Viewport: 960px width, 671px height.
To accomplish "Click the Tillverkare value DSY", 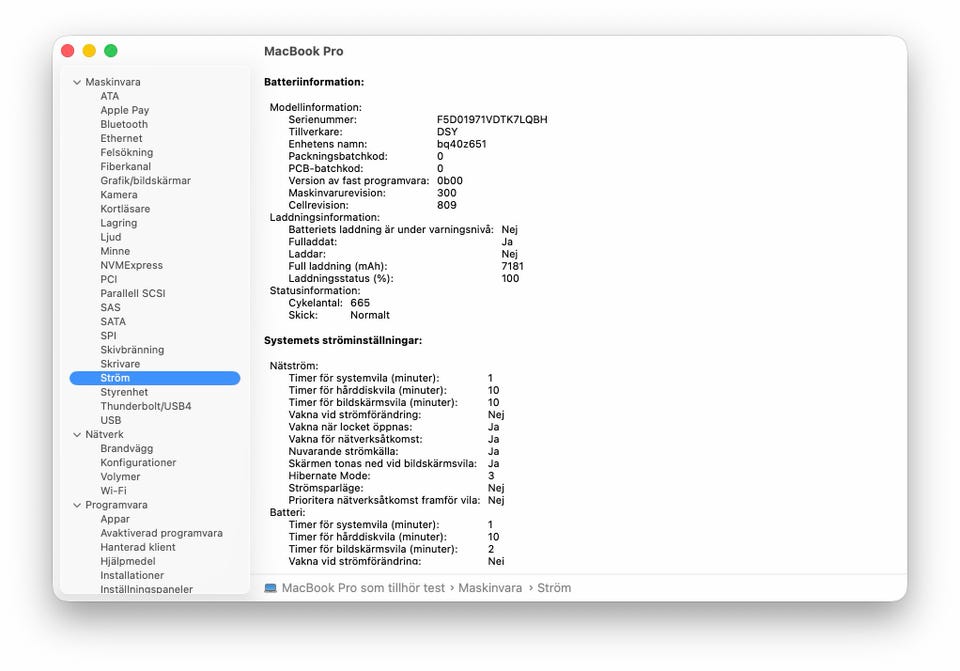I will [x=447, y=132].
